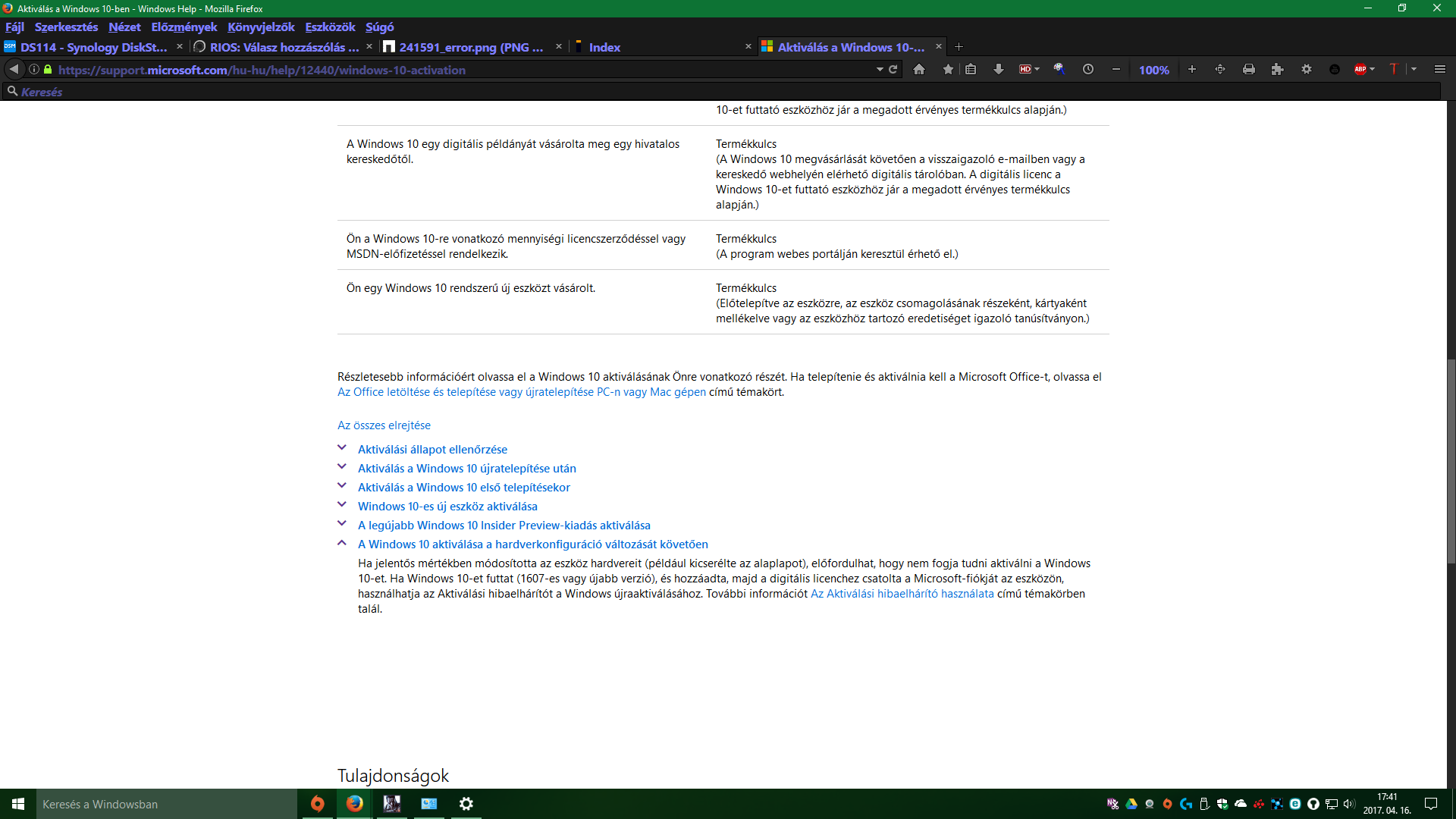This screenshot has height=819, width=1456.
Task: Open the Eszközök menu
Action: 330,27
